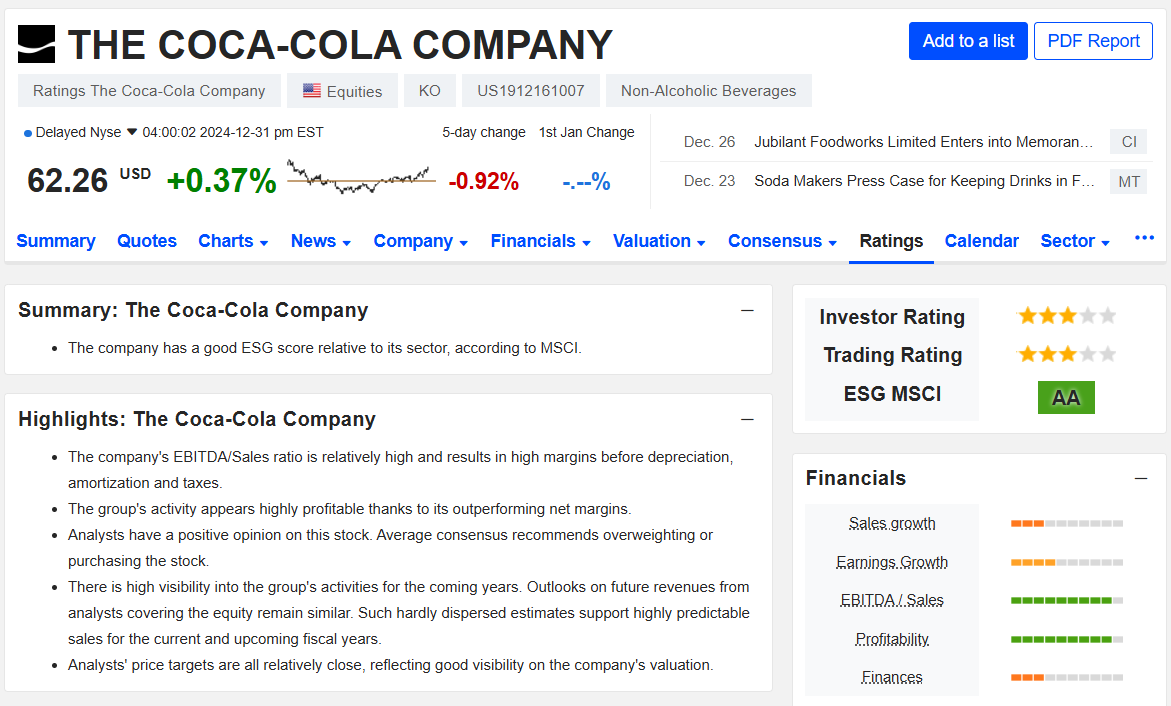The height and width of the screenshot is (706, 1171).
Task: Collapse the Financials panel
Action: point(1140,478)
